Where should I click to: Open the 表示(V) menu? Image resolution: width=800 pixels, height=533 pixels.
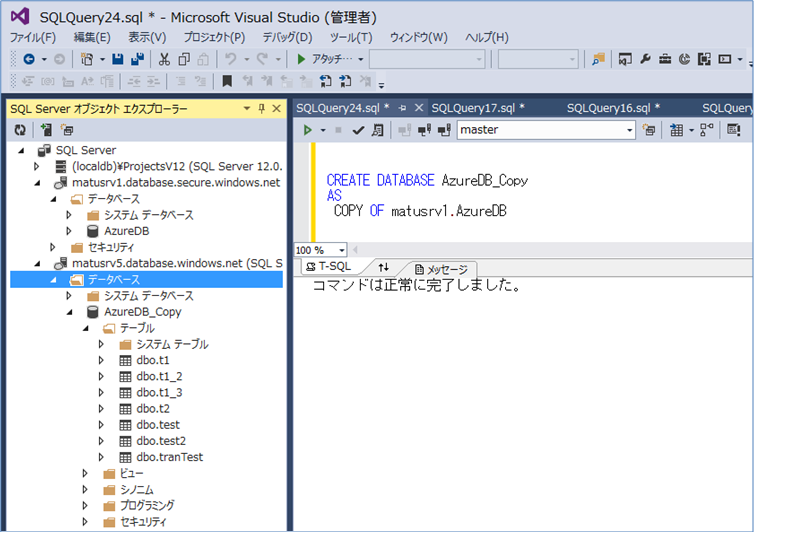[147, 38]
